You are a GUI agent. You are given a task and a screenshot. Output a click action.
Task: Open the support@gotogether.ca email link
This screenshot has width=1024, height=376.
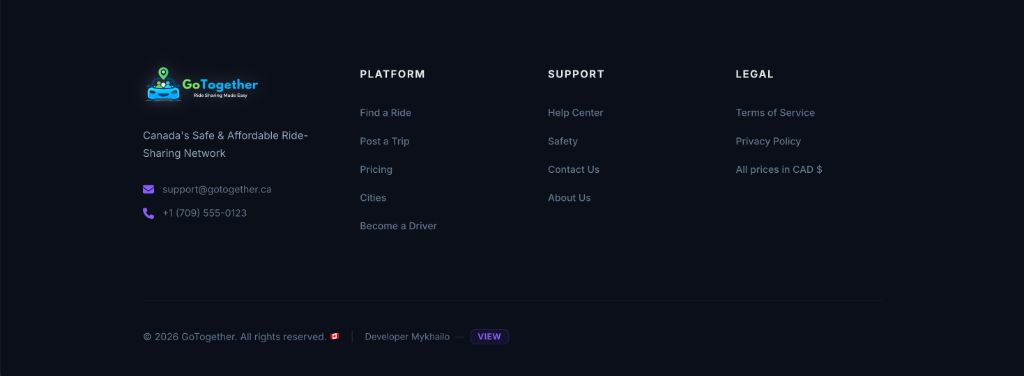(217, 189)
